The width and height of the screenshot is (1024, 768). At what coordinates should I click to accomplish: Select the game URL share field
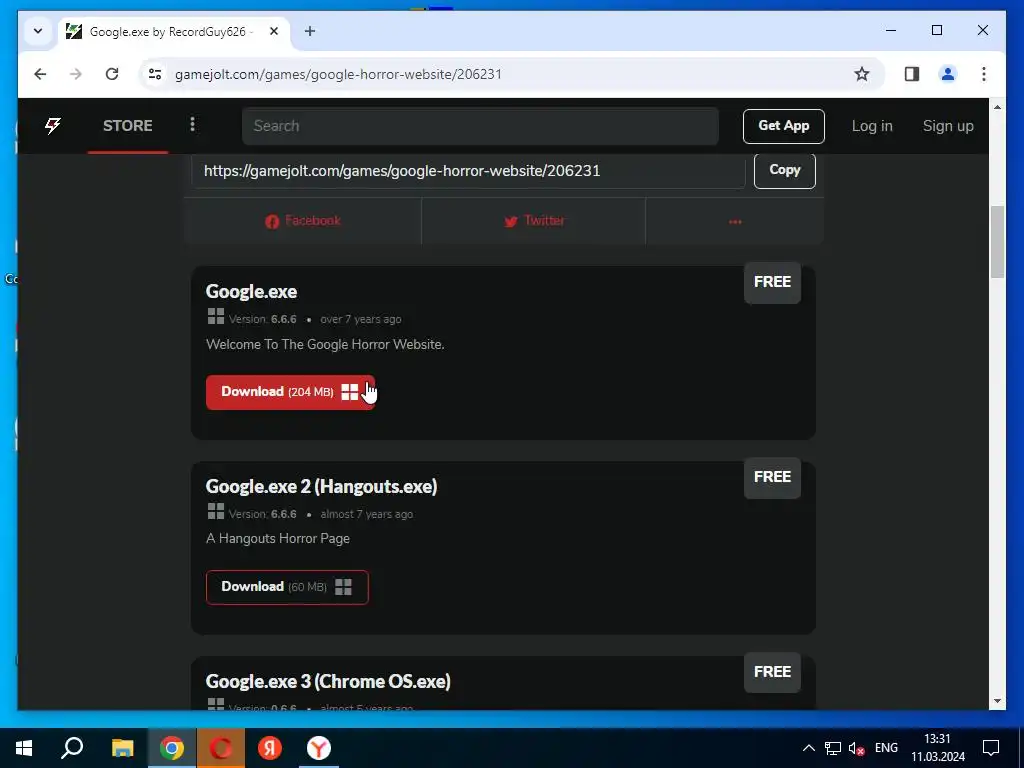[x=468, y=171]
